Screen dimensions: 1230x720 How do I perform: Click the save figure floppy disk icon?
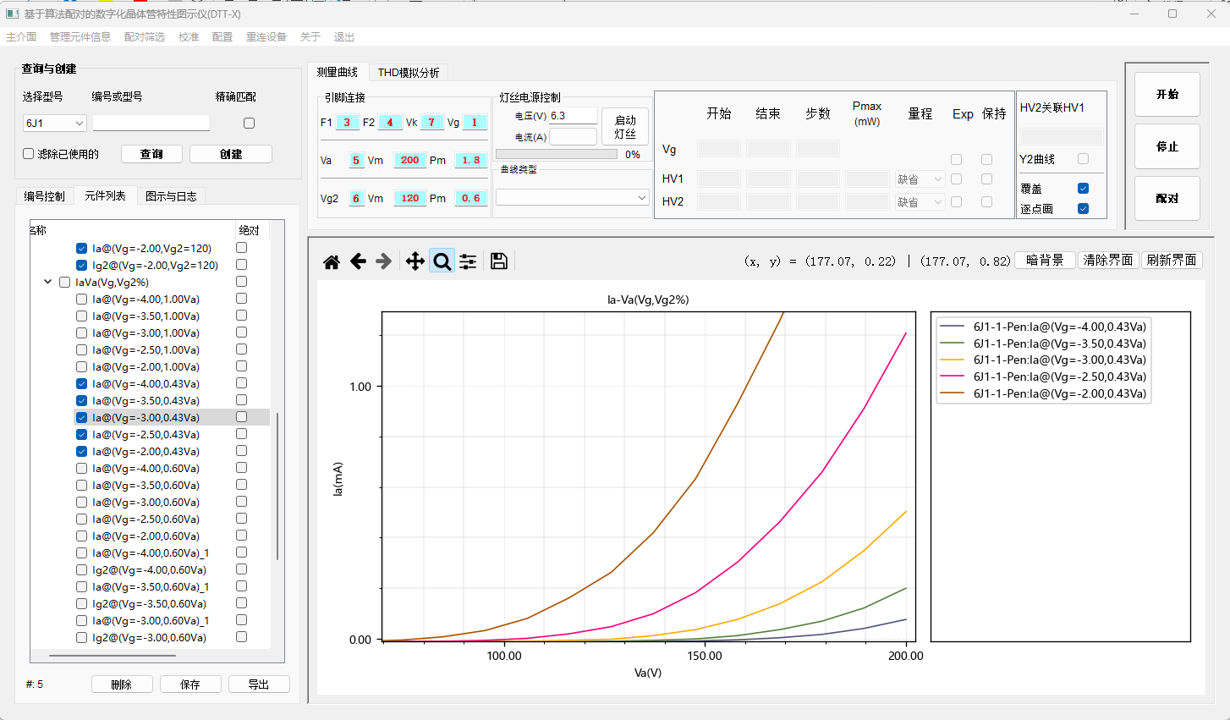click(499, 262)
